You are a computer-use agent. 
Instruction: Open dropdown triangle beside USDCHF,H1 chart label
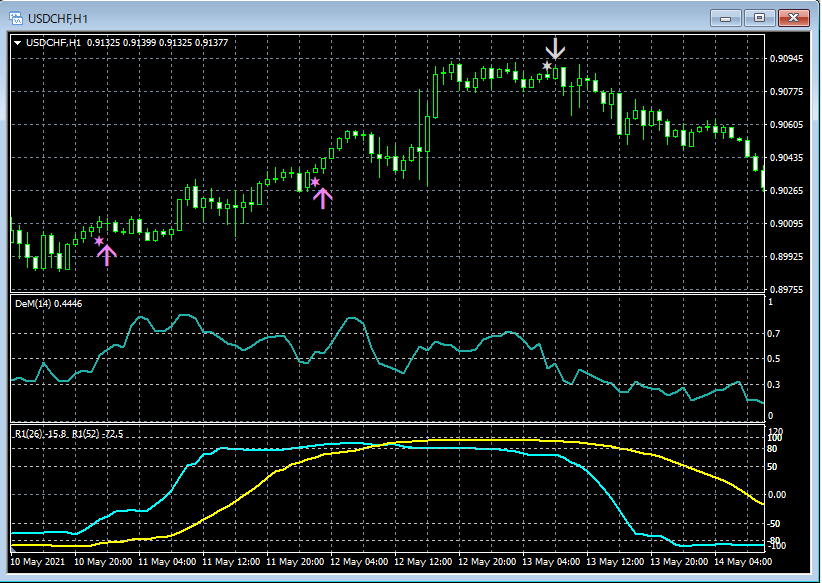[x=17, y=42]
